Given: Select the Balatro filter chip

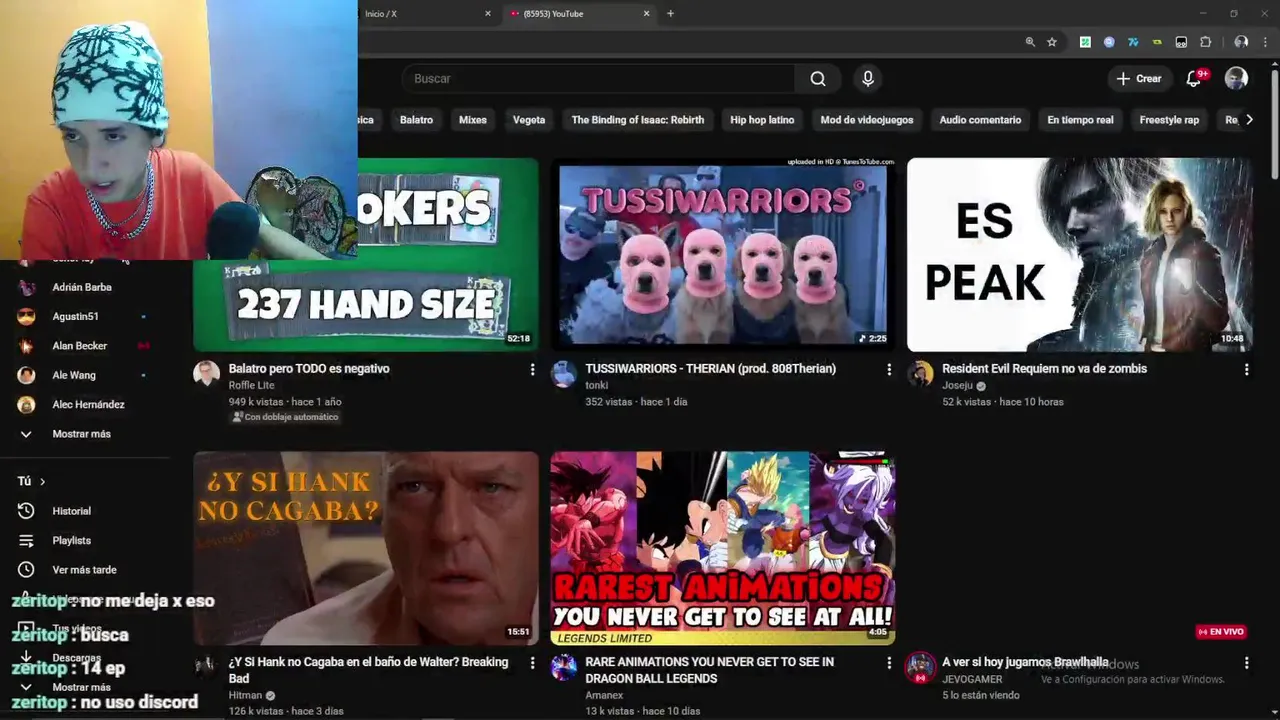Looking at the screenshot, I should click(x=416, y=120).
